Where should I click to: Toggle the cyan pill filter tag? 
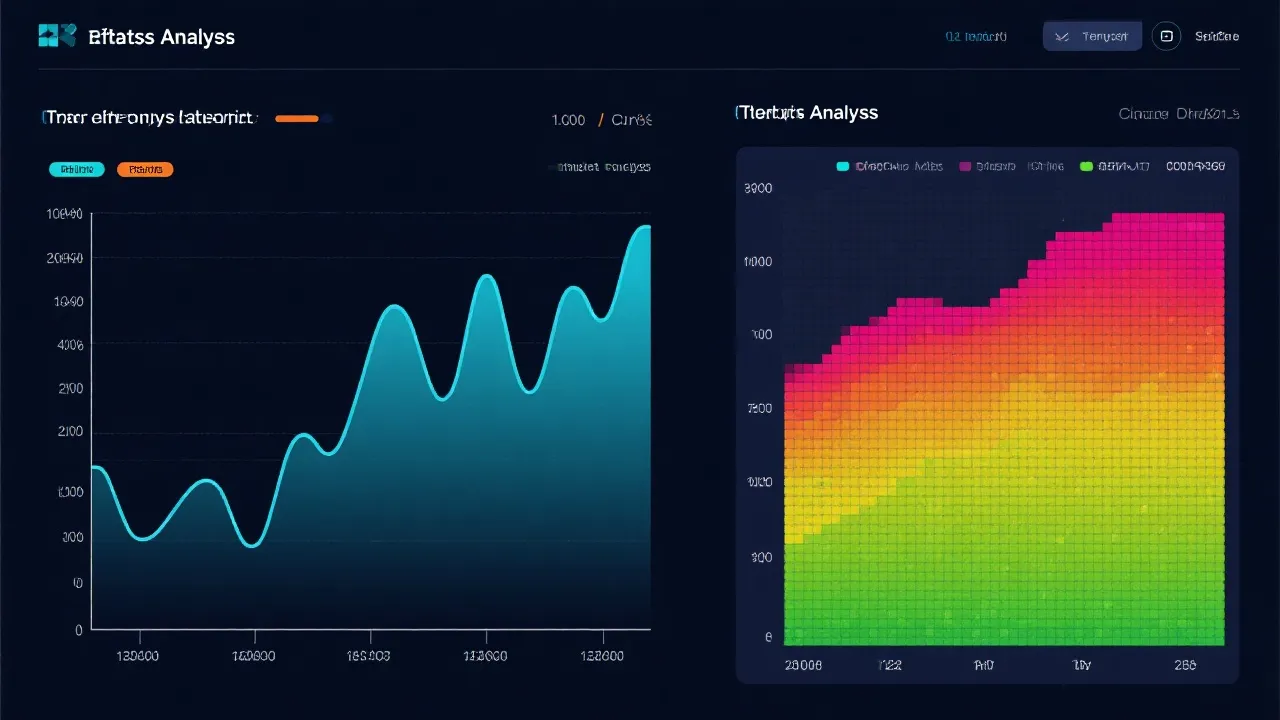(x=77, y=170)
